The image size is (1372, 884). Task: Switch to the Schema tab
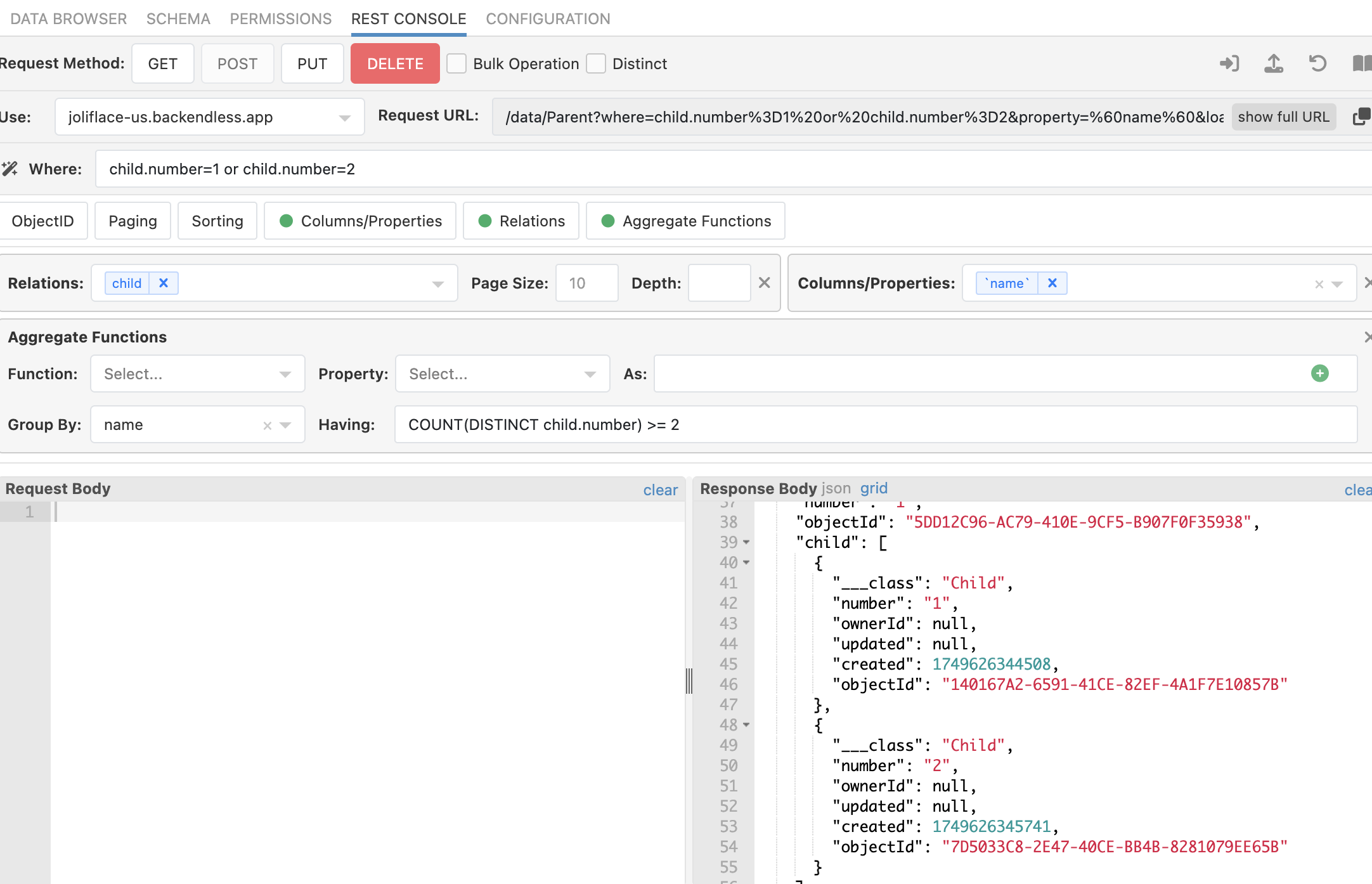pos(178,19)
